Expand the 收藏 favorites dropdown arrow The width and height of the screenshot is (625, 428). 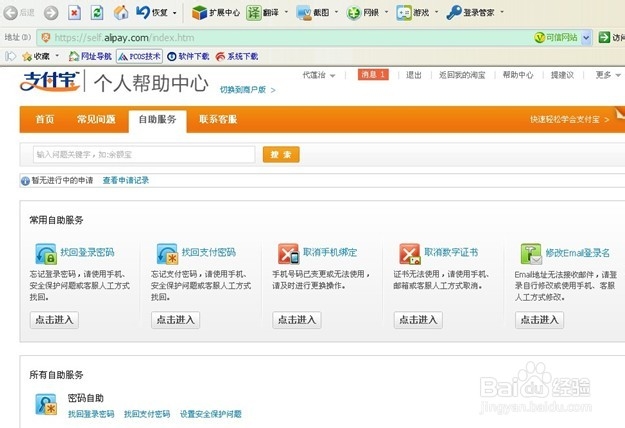click(x=57, y=56)
